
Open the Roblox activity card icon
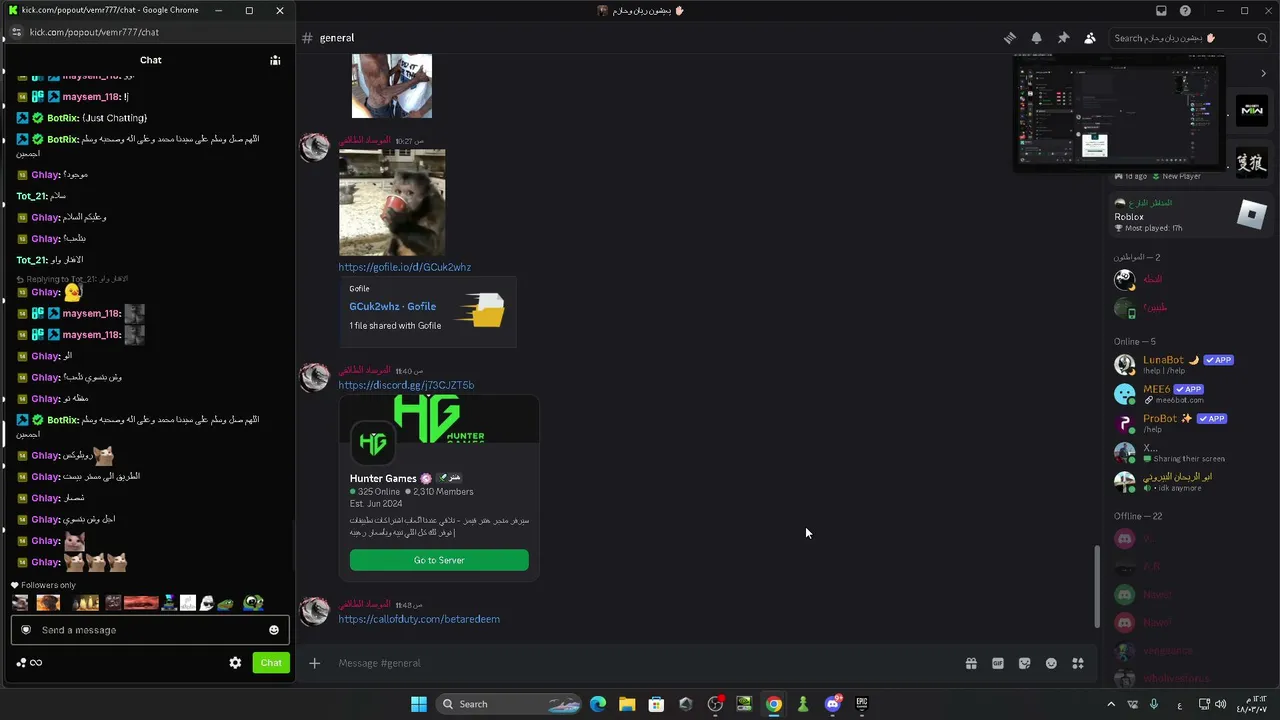tap(1252, 214)
